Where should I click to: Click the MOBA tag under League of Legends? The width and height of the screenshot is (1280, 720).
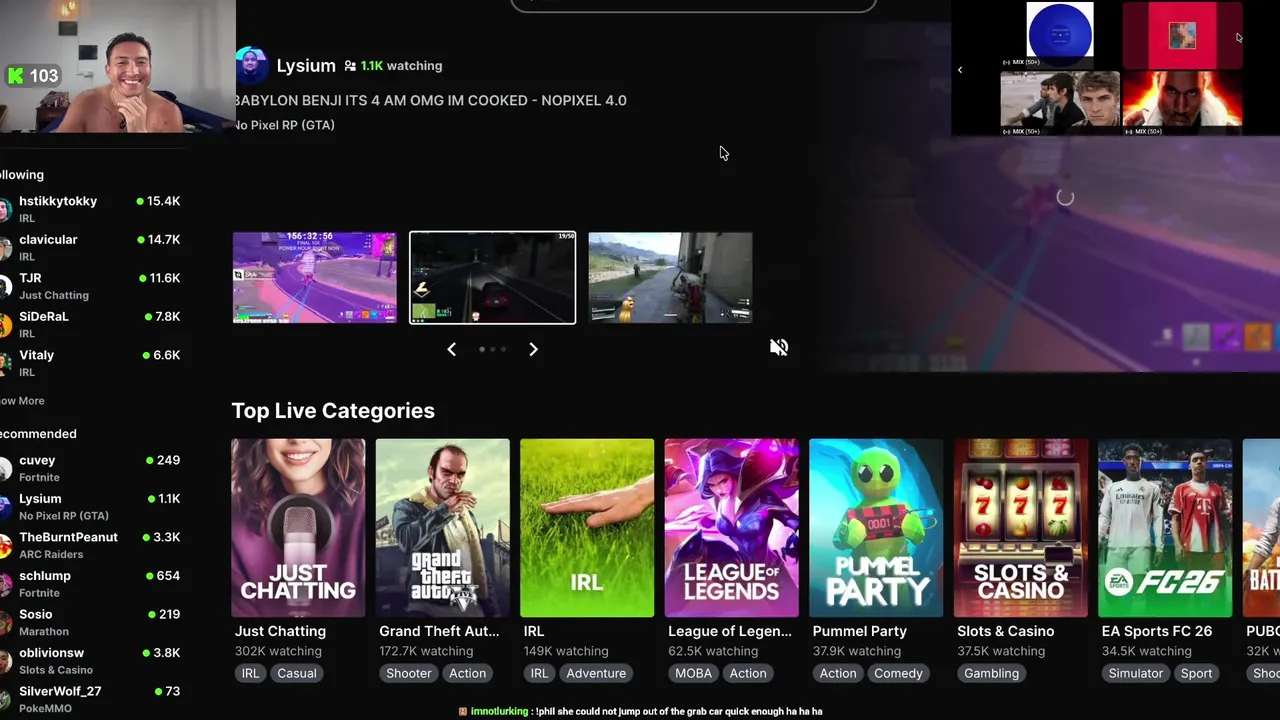[x=693, y=673]
